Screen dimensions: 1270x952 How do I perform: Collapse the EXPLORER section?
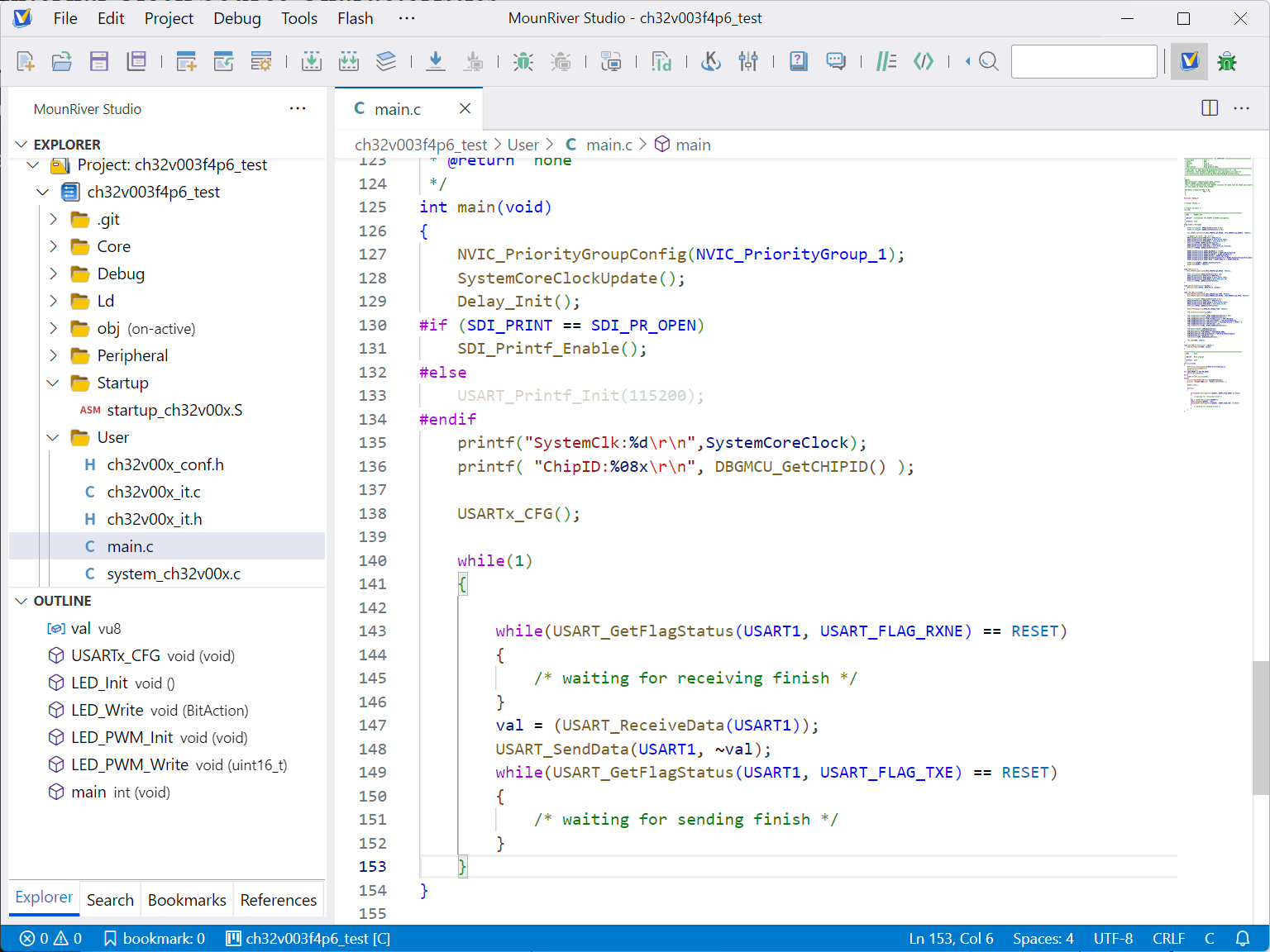21,145
